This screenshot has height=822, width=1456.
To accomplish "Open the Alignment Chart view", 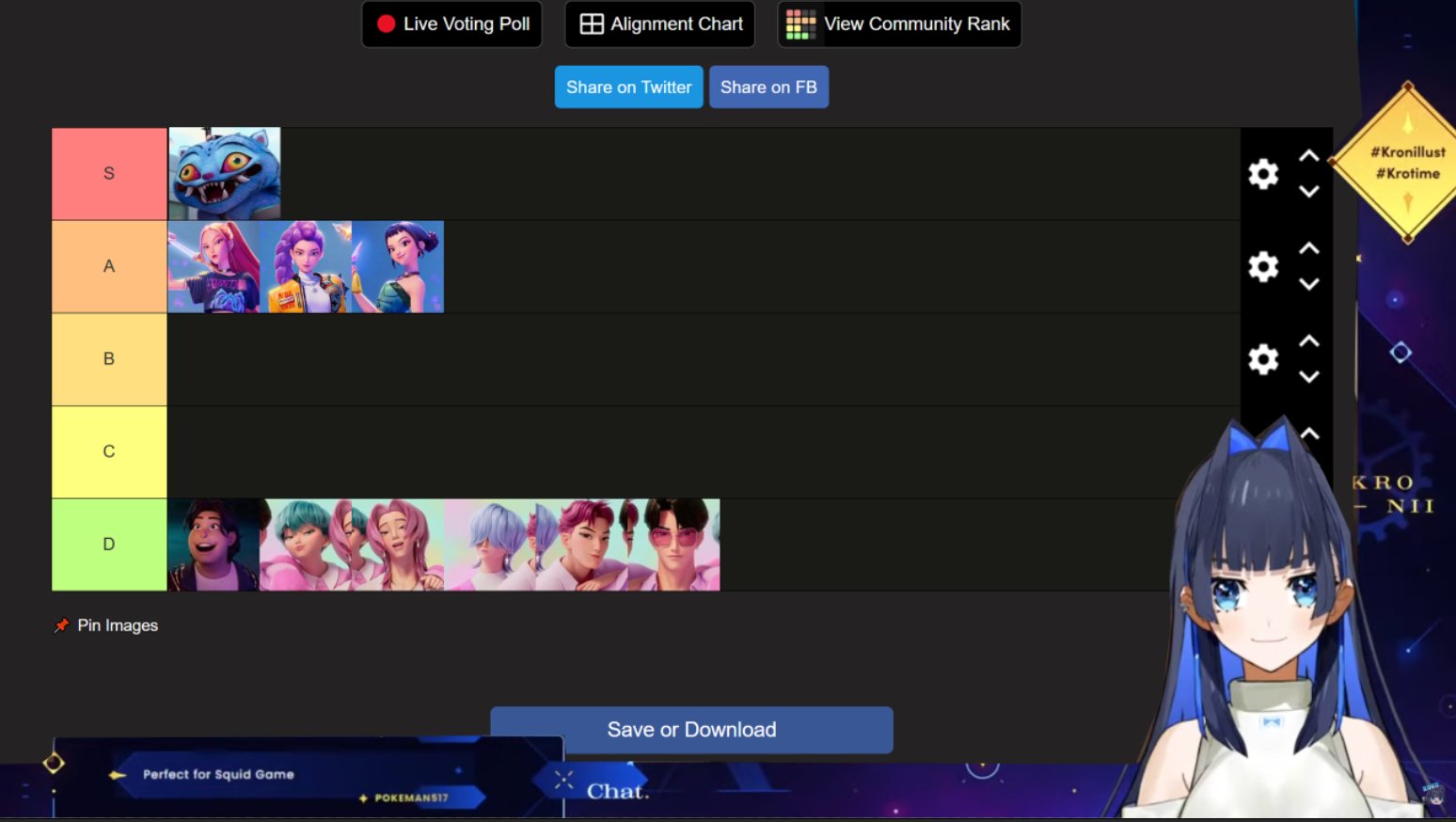I will point(660,24).
